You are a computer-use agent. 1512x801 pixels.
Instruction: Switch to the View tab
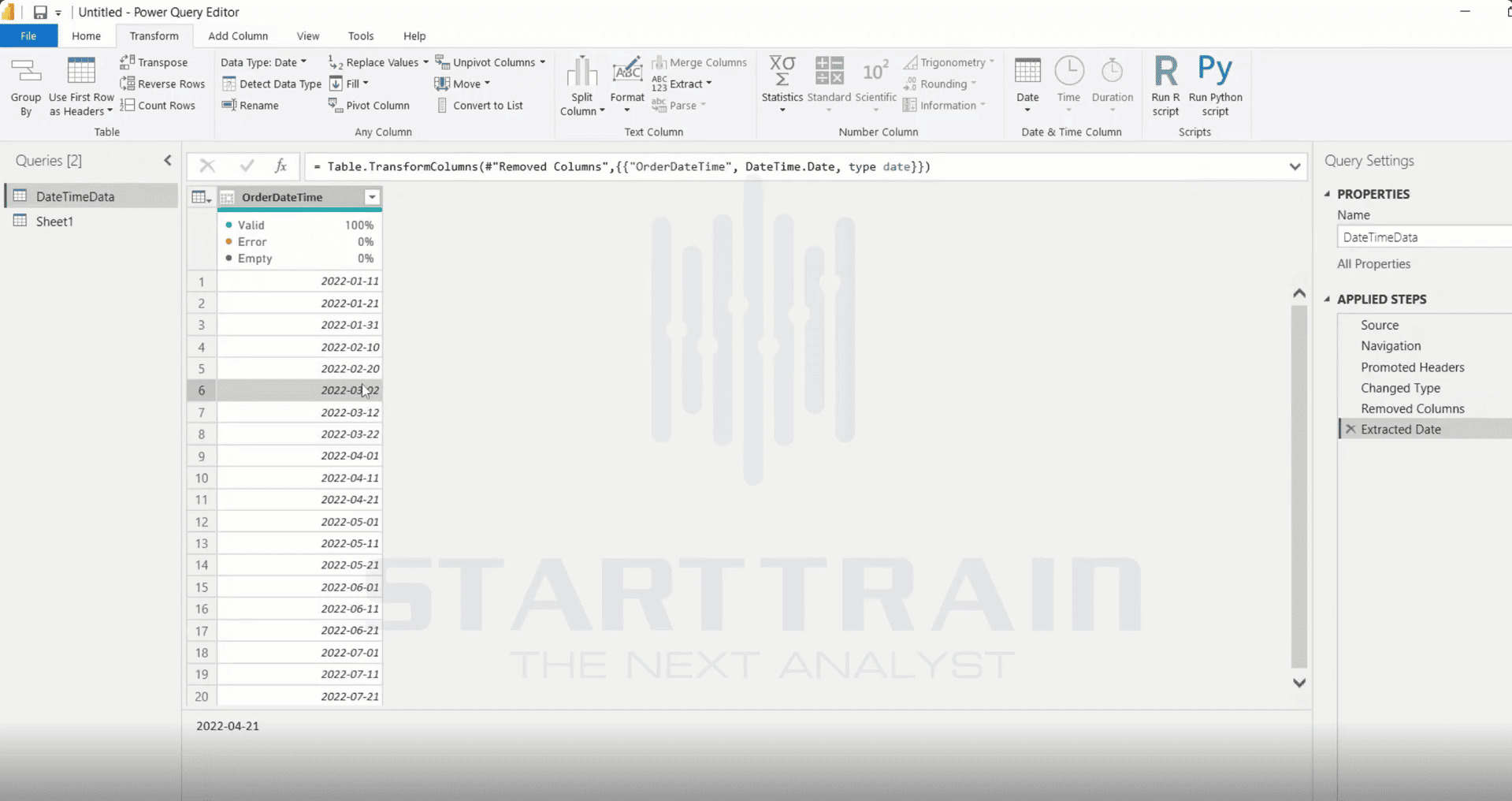point(308,35)
